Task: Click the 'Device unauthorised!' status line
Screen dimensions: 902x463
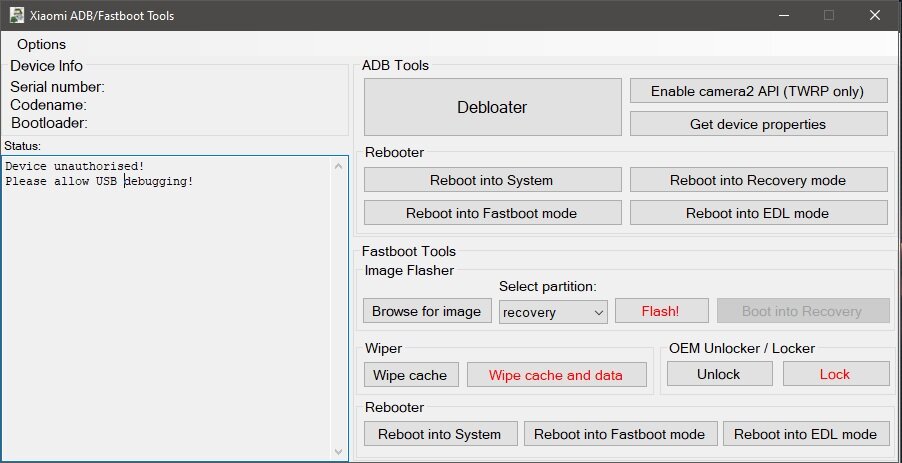Action: click(75, 166)
